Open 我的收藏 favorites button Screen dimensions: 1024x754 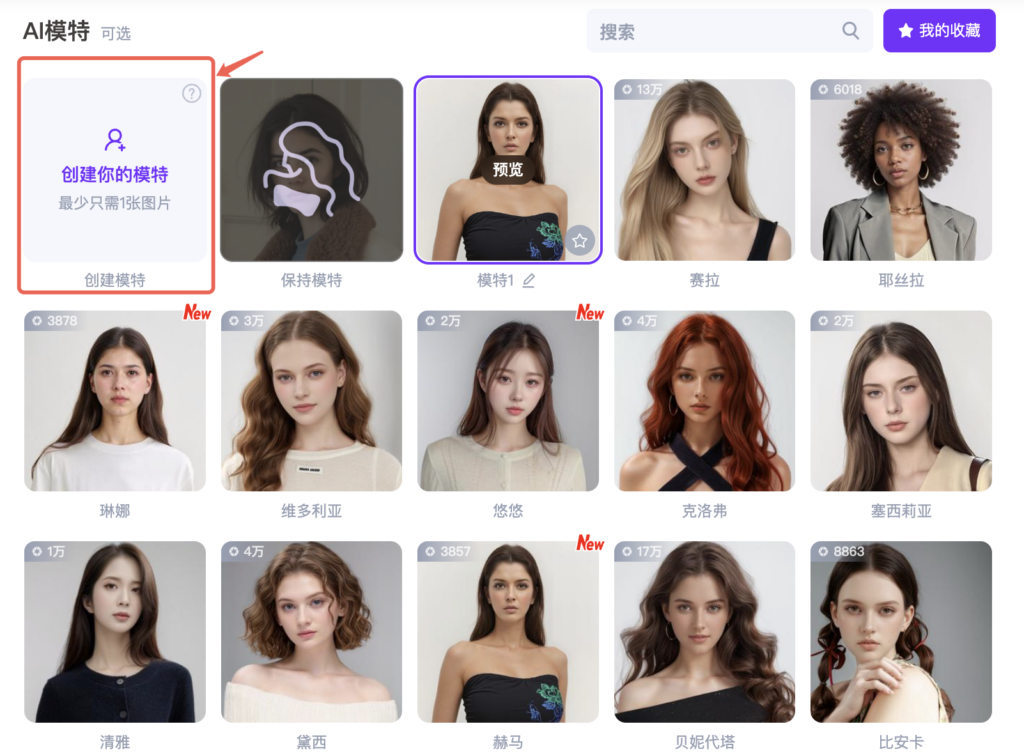pyautogui.click(x=939, y=31)
